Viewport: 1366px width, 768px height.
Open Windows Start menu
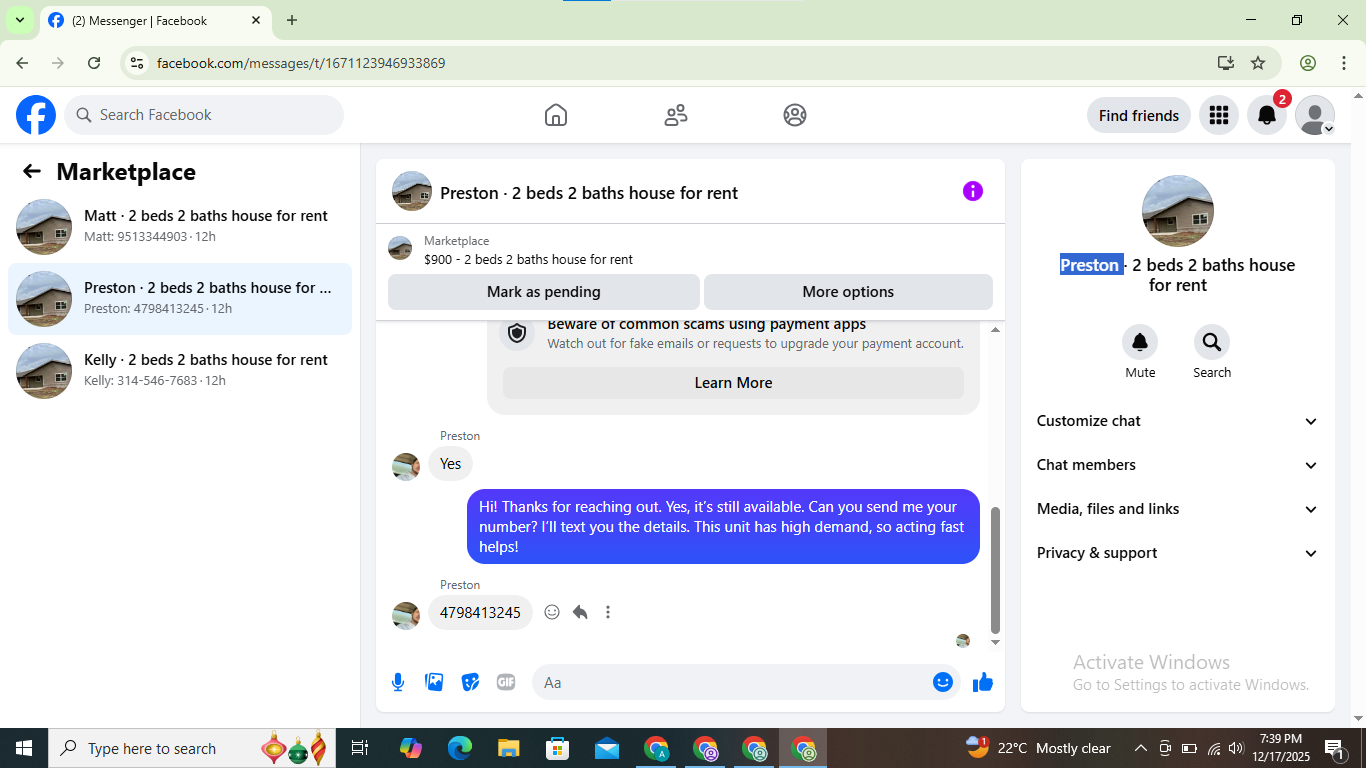[23, 748]
